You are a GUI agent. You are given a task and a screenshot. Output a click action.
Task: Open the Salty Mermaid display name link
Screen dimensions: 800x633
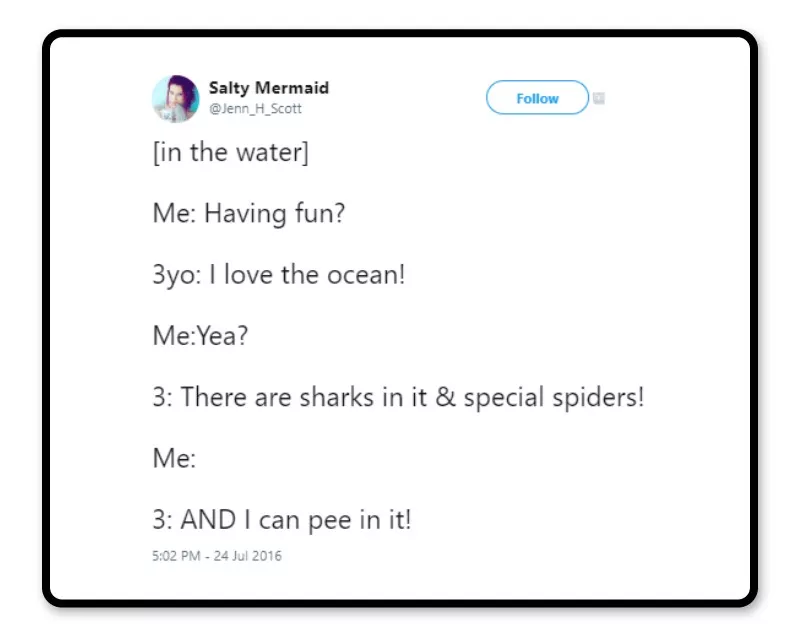[269, 88]
